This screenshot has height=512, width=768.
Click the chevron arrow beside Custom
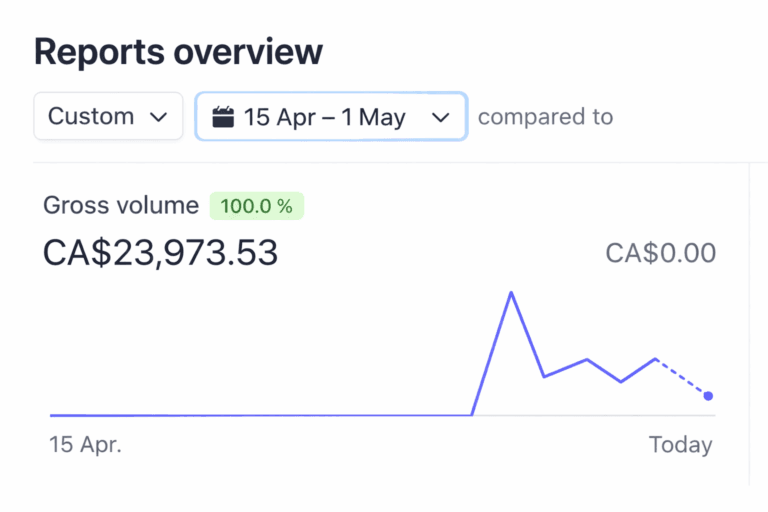pyautogui.click(x=158, y=117)
